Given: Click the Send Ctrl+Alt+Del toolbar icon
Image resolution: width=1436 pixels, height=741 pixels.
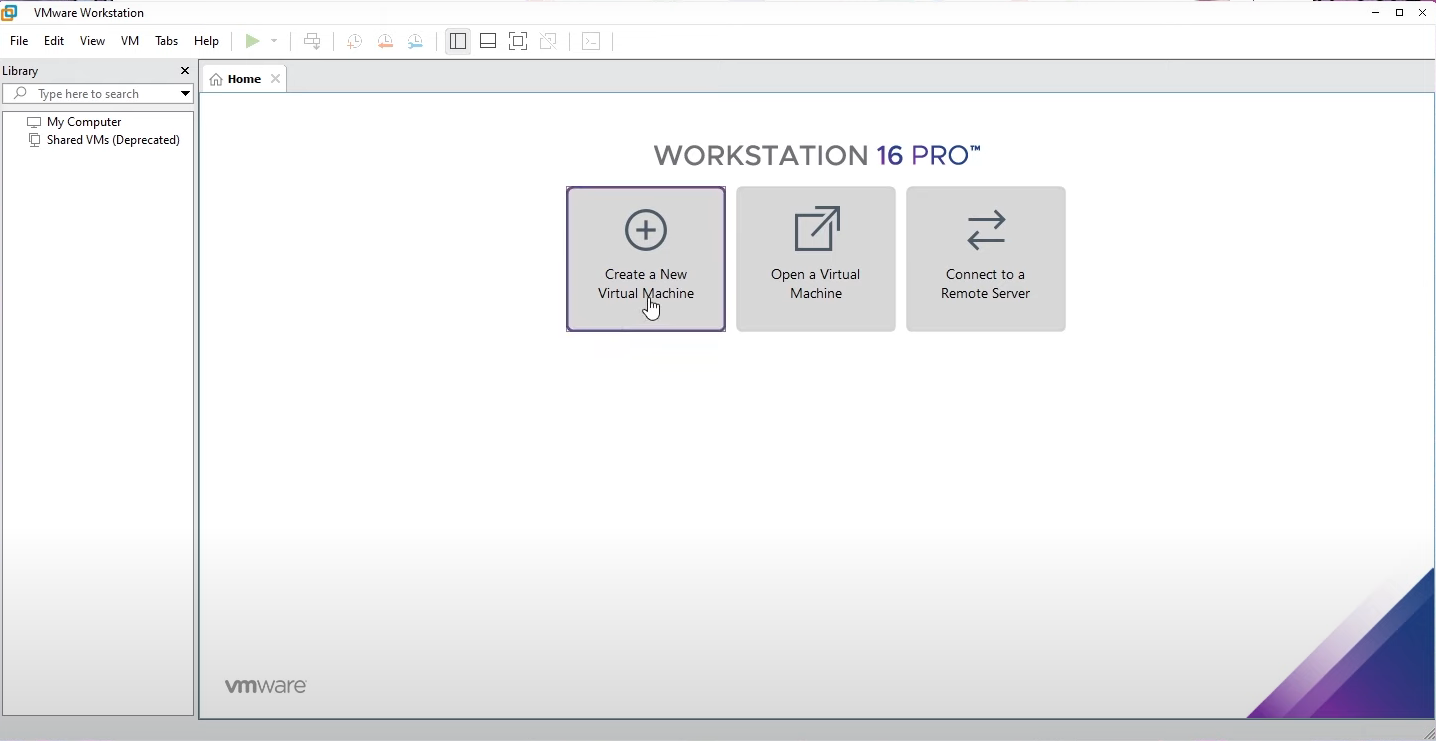Looking at the screenshot, I should click(x=312, y=41).
